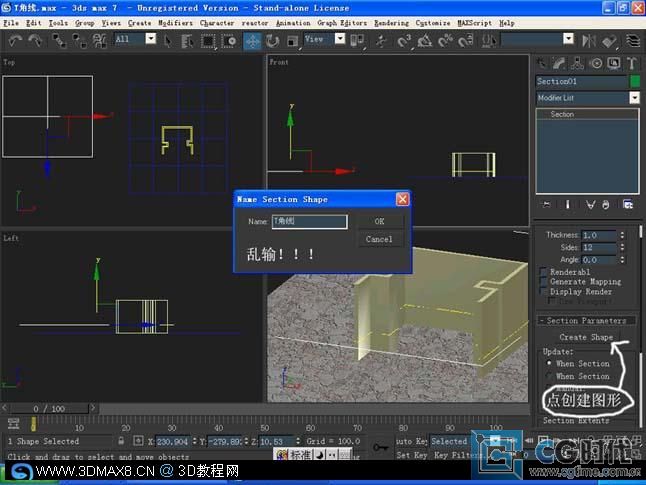Activate the Select and Move tool
The image size is (646, 485).
[x=252, y=41]
